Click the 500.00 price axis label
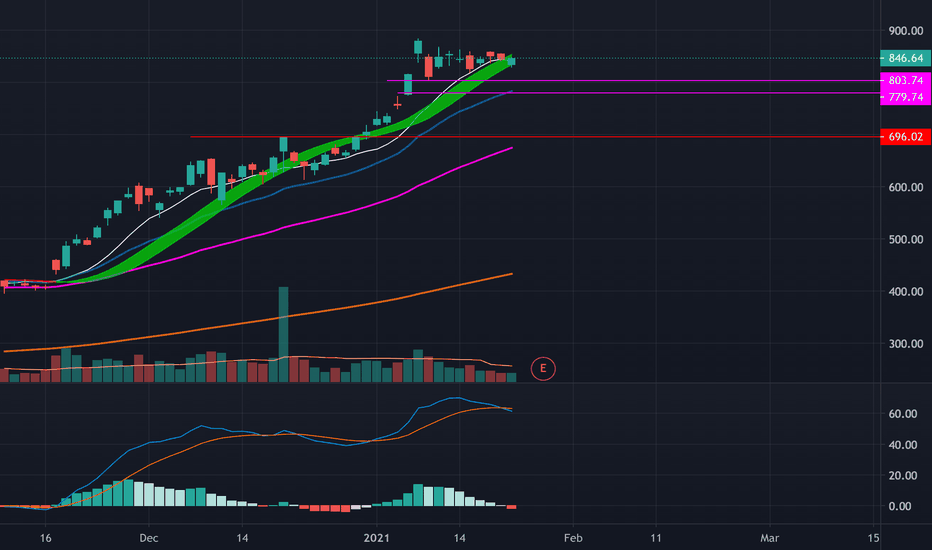Screen dimensions: 932x550 click(905, 240)
